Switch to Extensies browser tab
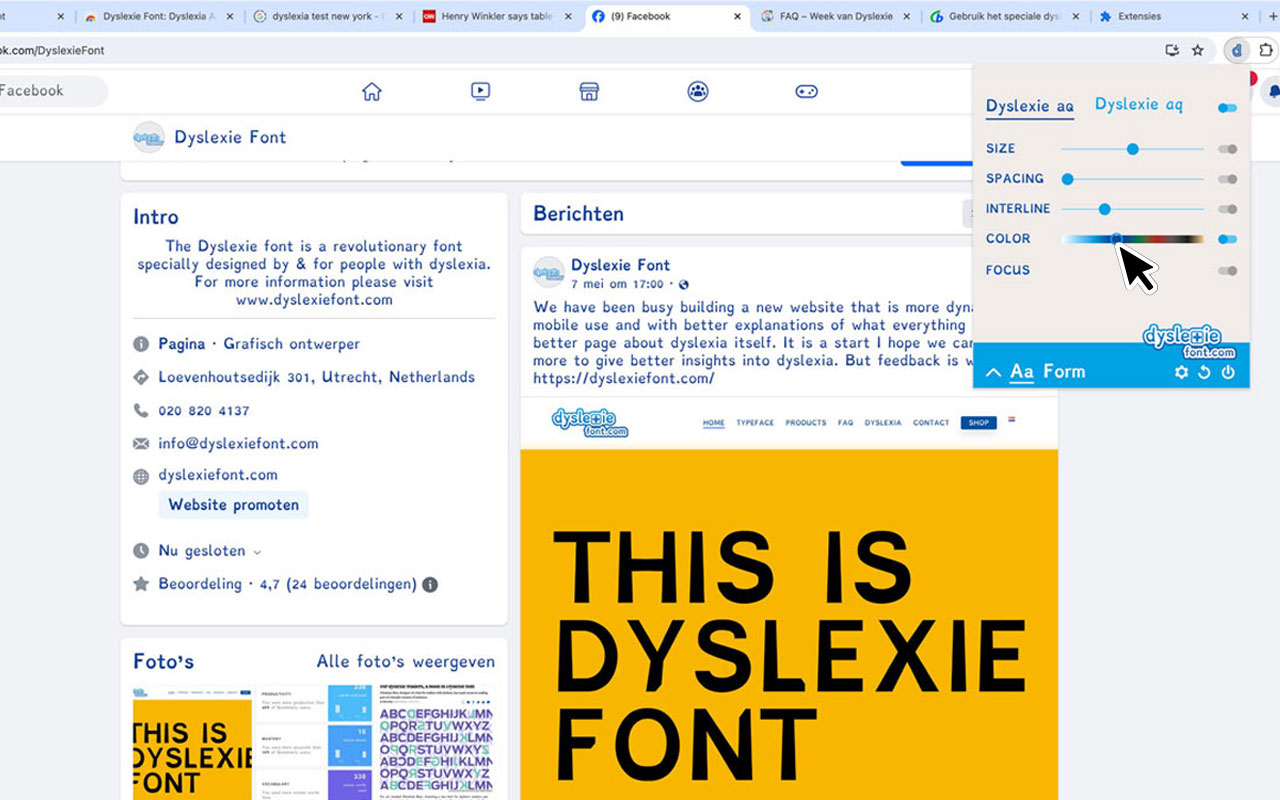Image resolution: width=1280 pixels, height=800 pixels. point(1174,16)
